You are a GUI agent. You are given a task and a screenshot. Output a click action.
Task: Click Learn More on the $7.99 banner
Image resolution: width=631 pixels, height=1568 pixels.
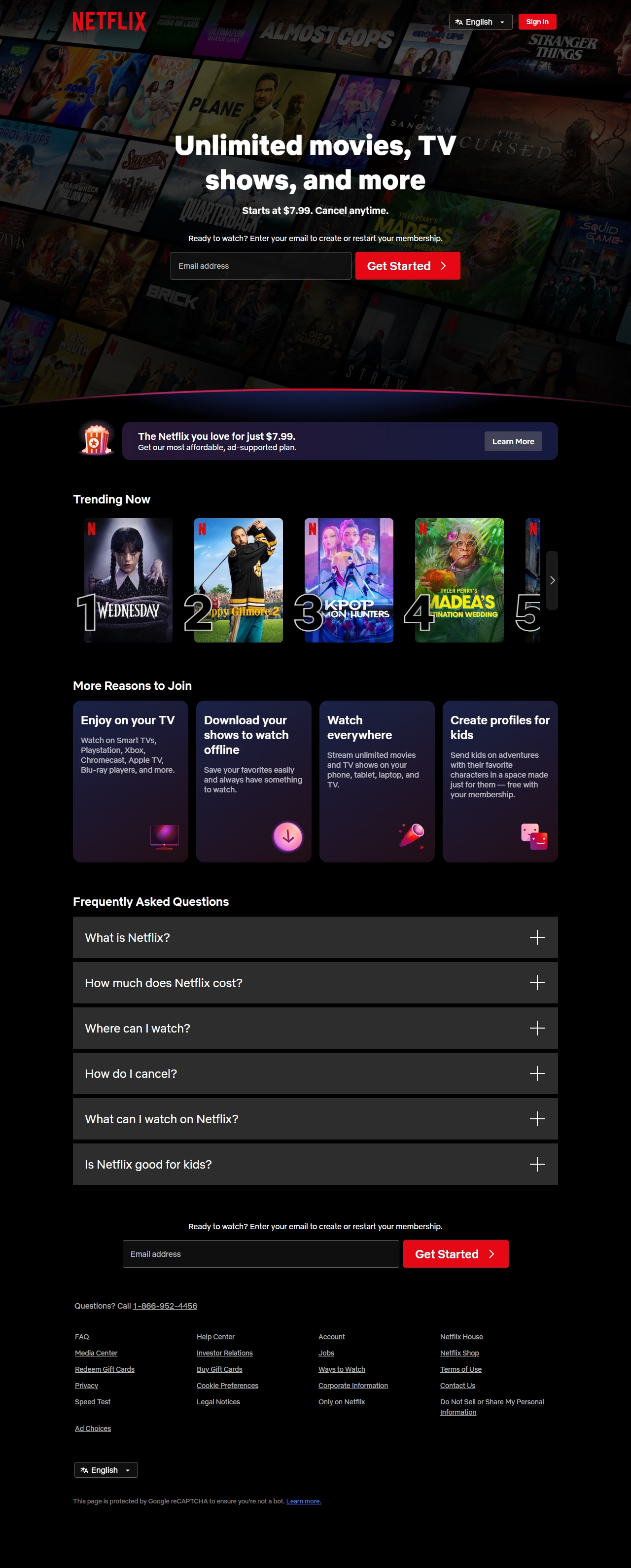(513, 441)
